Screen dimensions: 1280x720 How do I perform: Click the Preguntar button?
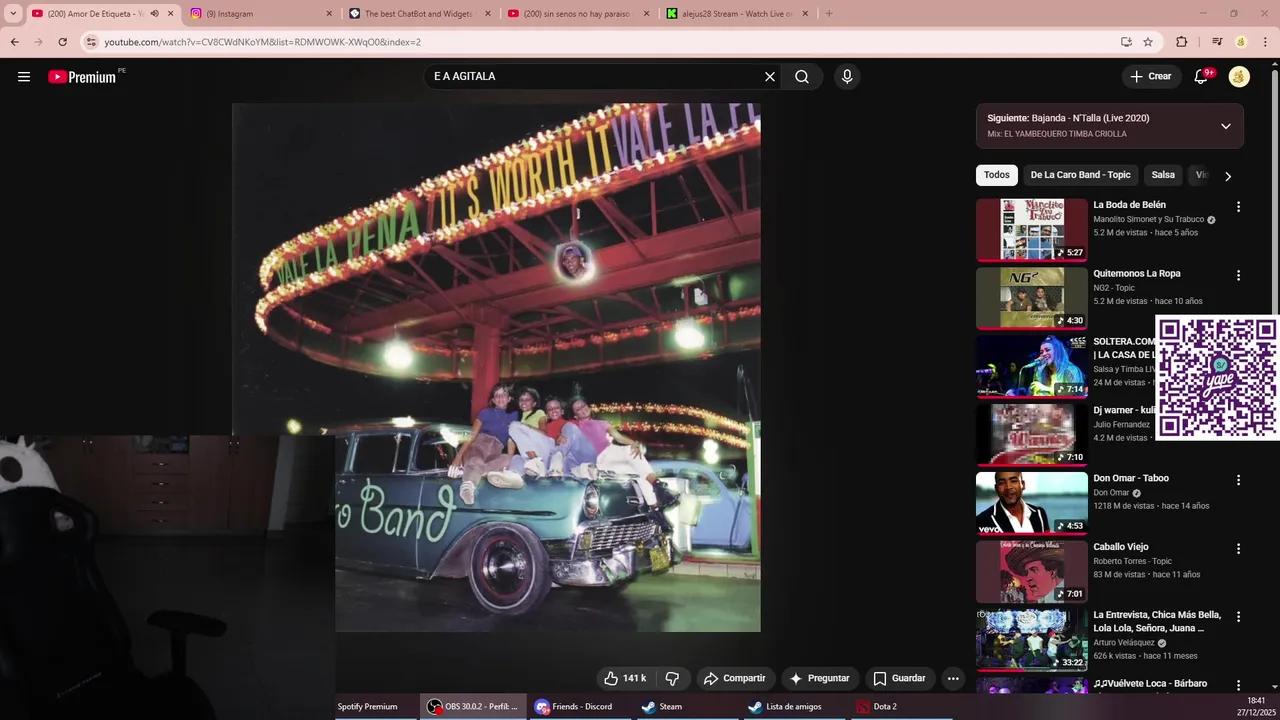pyautogui.click(x=820, y=678)
